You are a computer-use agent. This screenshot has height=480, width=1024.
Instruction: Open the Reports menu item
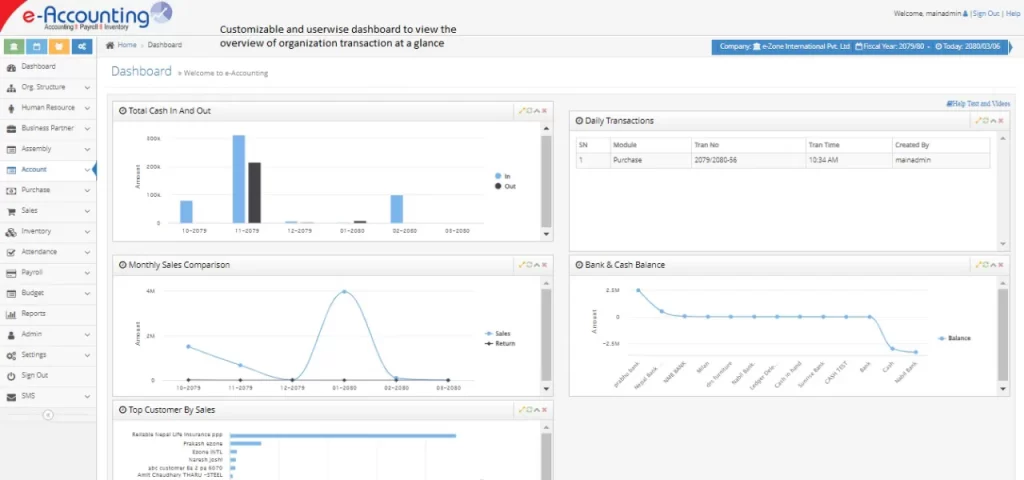pos(34,313)
